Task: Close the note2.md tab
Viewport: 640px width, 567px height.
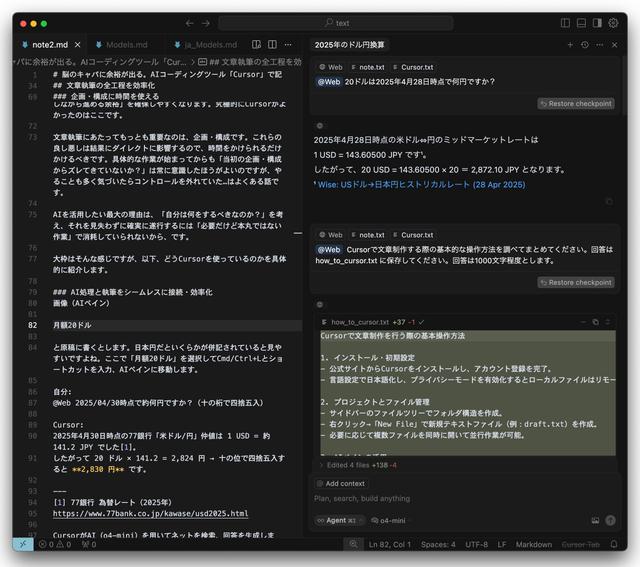Action: pyautogui.click(x=78, y=45)
